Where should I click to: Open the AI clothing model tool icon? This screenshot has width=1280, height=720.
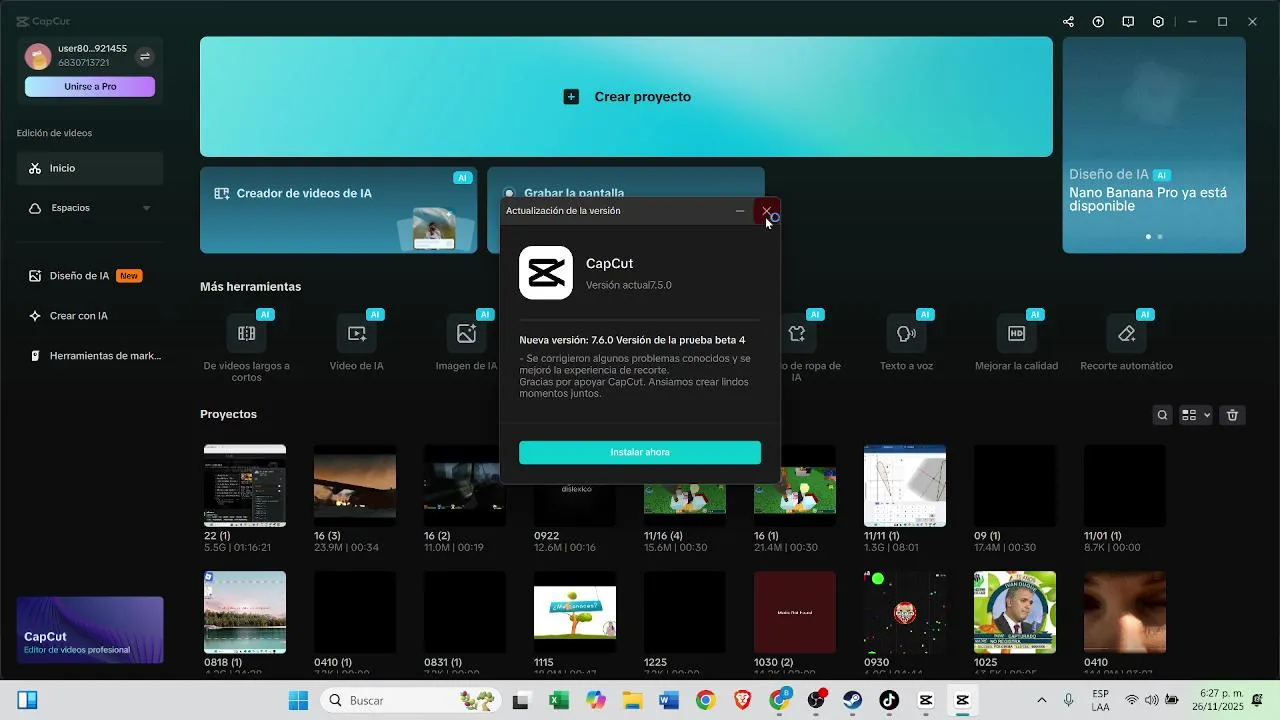pyautogui.click(x=797, y=334)
